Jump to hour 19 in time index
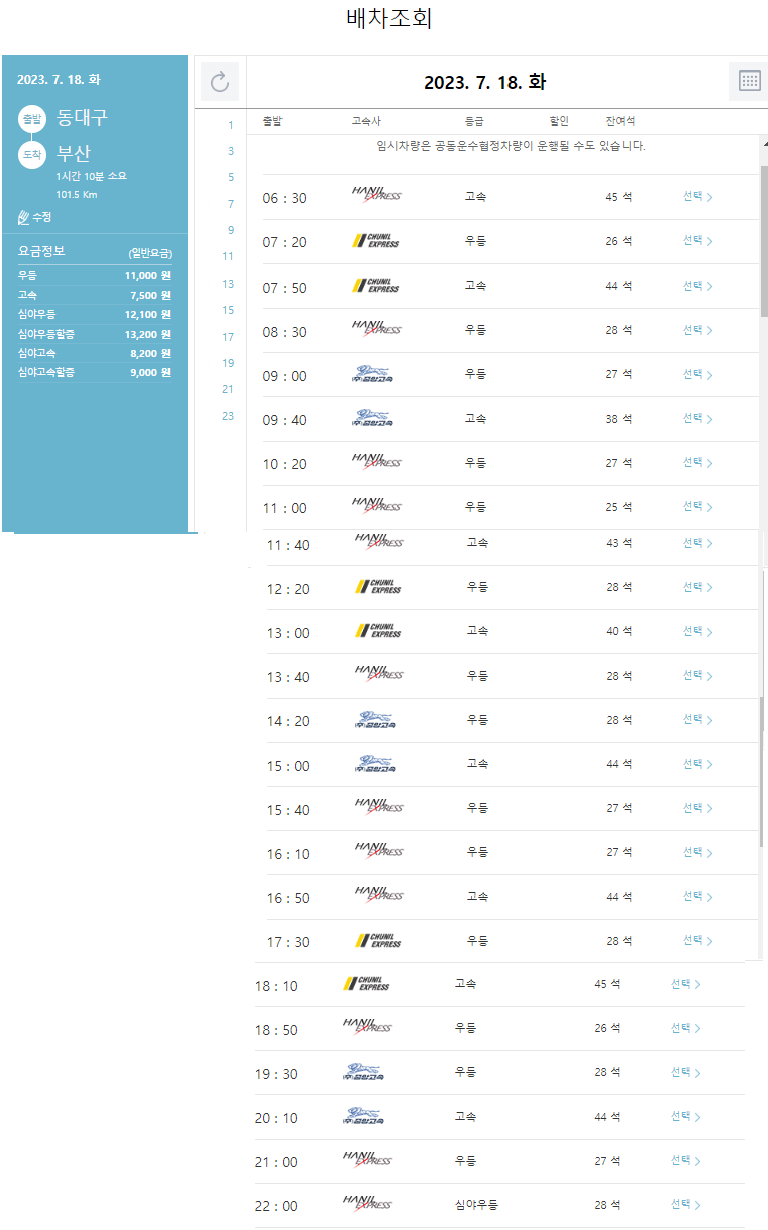The image size is (768, 1230). 228,363
